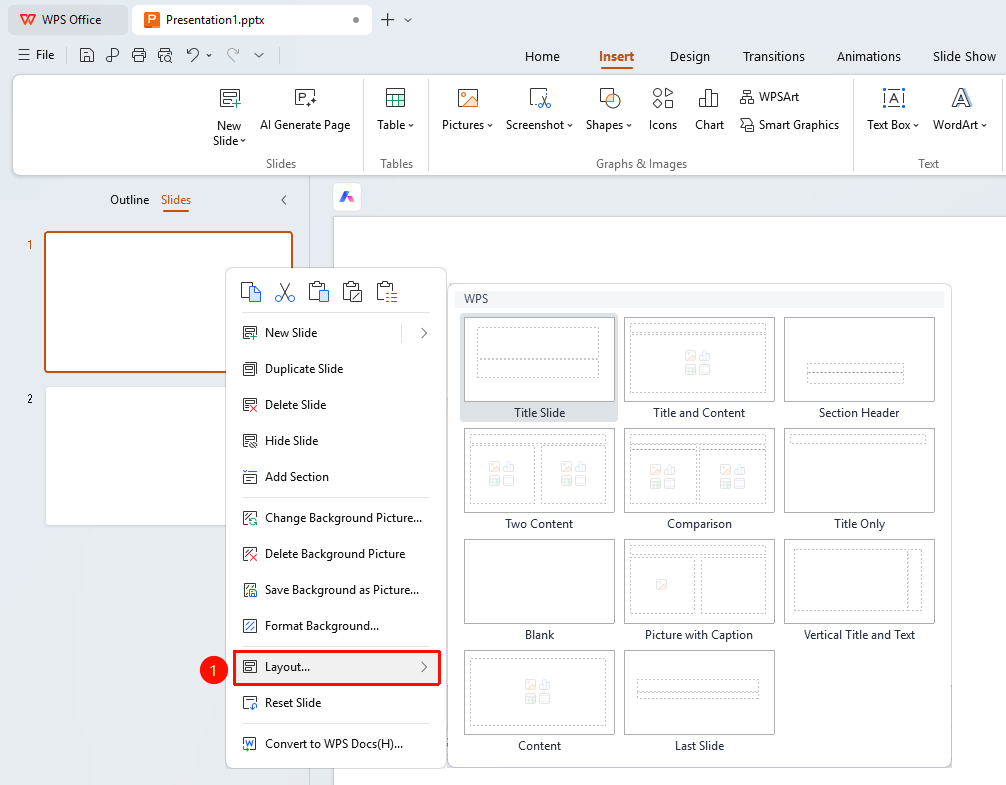Expand the customize quick access toolbar arrow
The image size is (1006, 785).
click(x=259, y=55)
